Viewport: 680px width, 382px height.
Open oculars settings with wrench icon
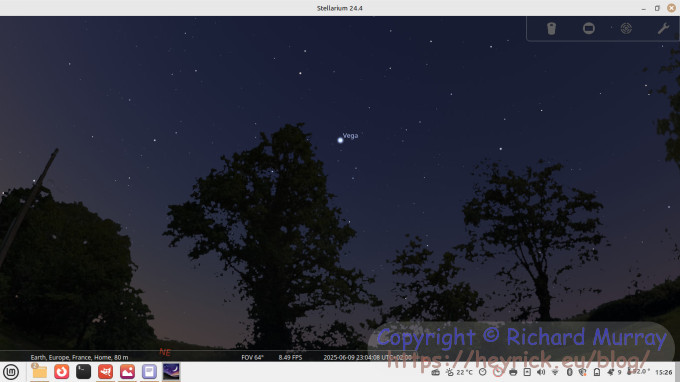[663, 29]
